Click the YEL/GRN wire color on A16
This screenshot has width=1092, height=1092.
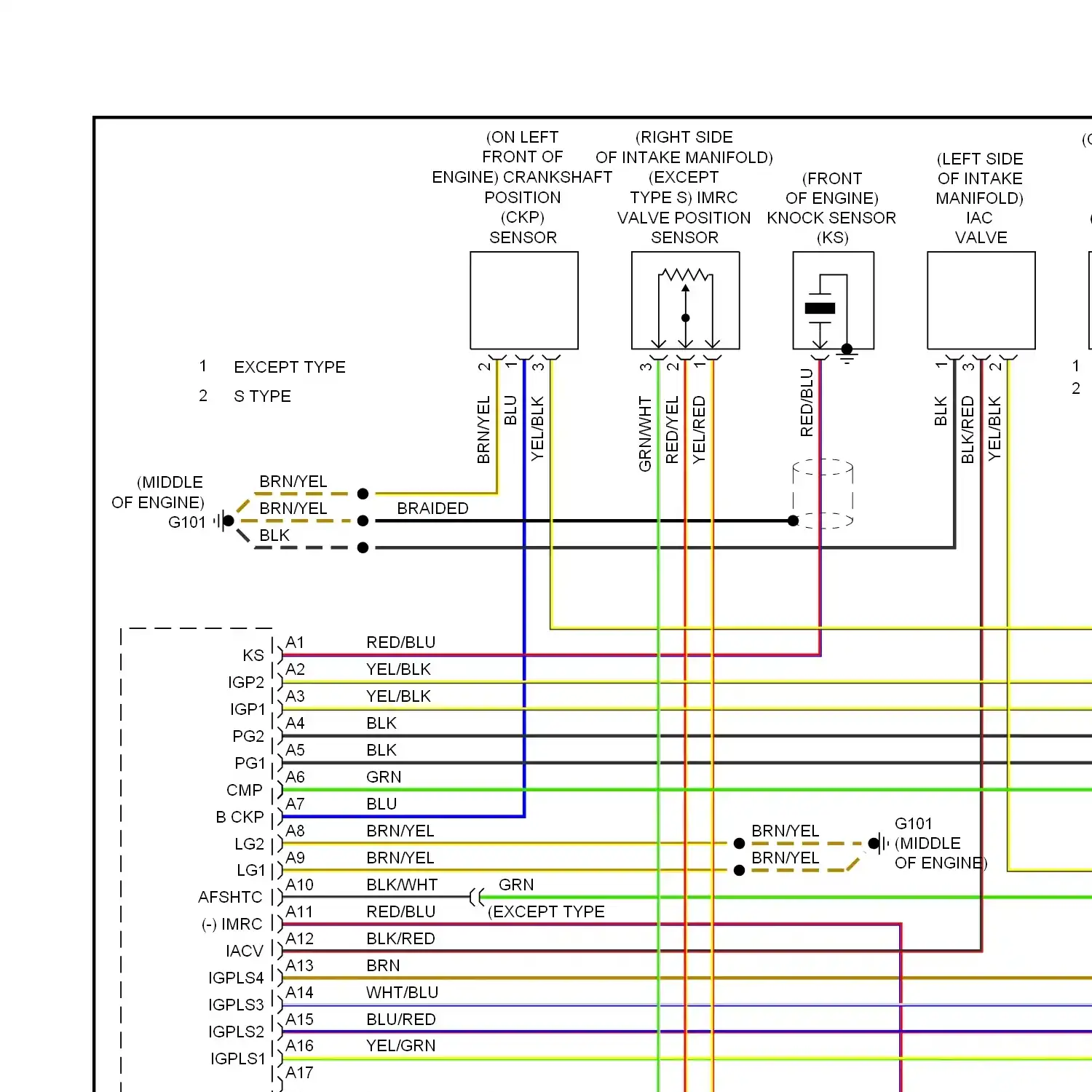(401, 1045)
